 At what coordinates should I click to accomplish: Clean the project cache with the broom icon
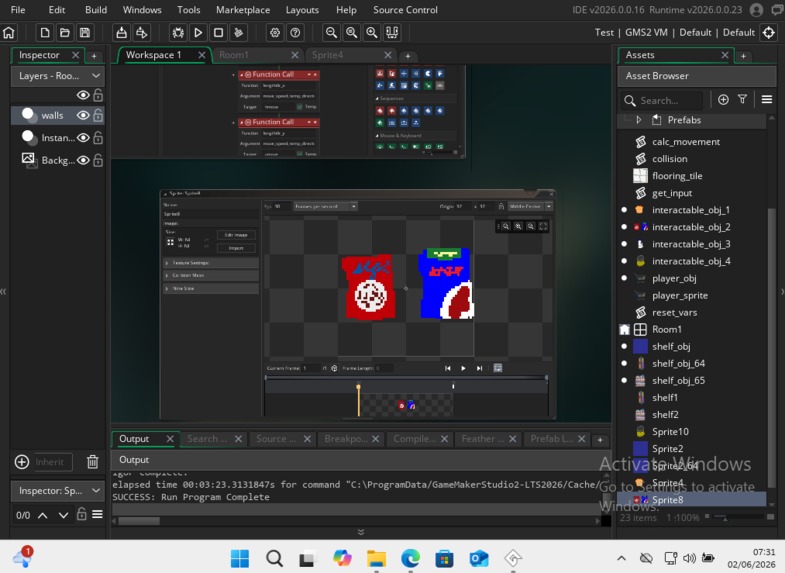(x=238, y=33)
